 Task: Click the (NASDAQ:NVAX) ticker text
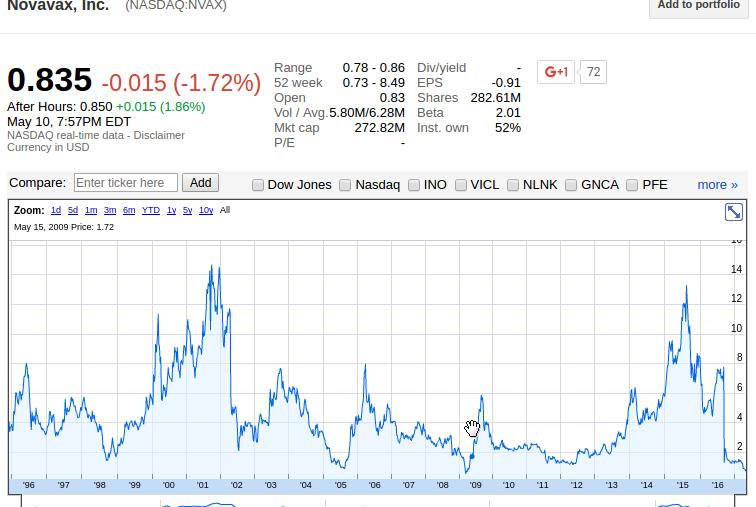[x=176, y=6]
